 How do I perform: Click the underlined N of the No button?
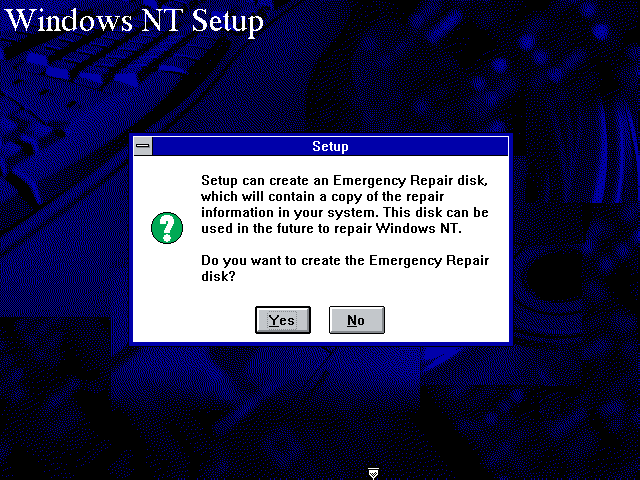point(352,320)
